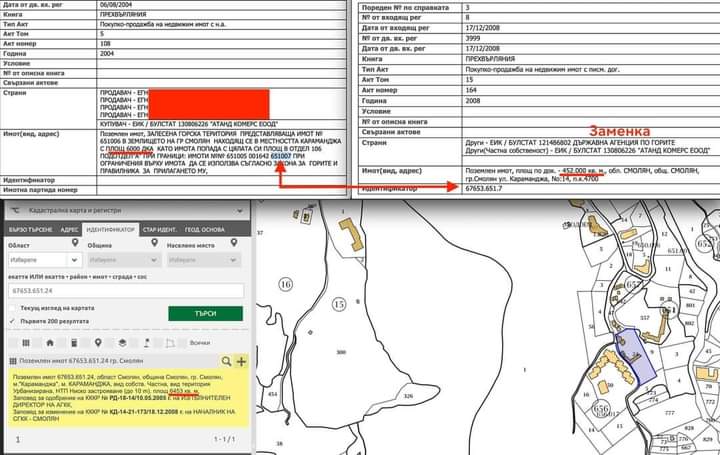Toggle checkbox before the house filter icon

point(38,343)
